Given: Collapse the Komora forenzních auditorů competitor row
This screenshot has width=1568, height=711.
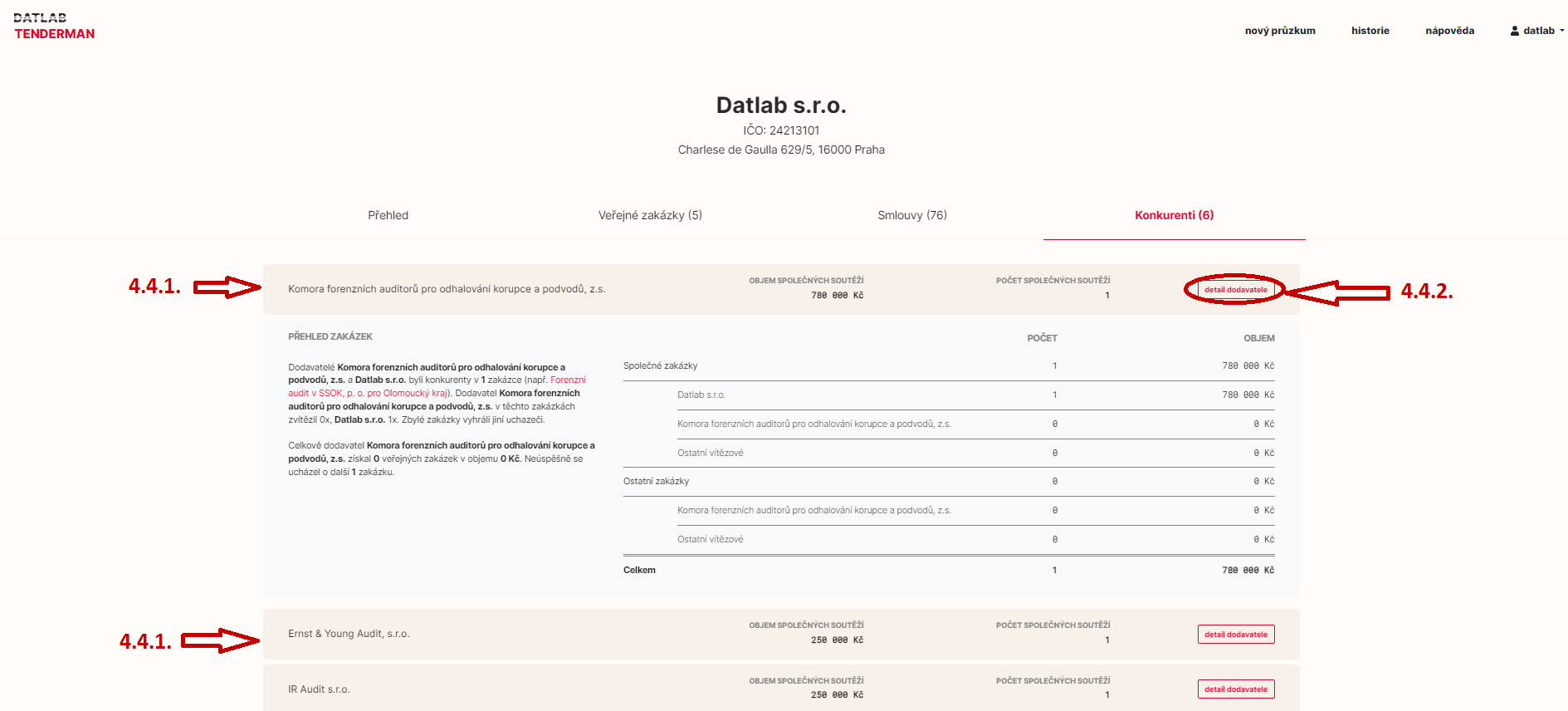Looking at the screenshot, I should 447,289.
